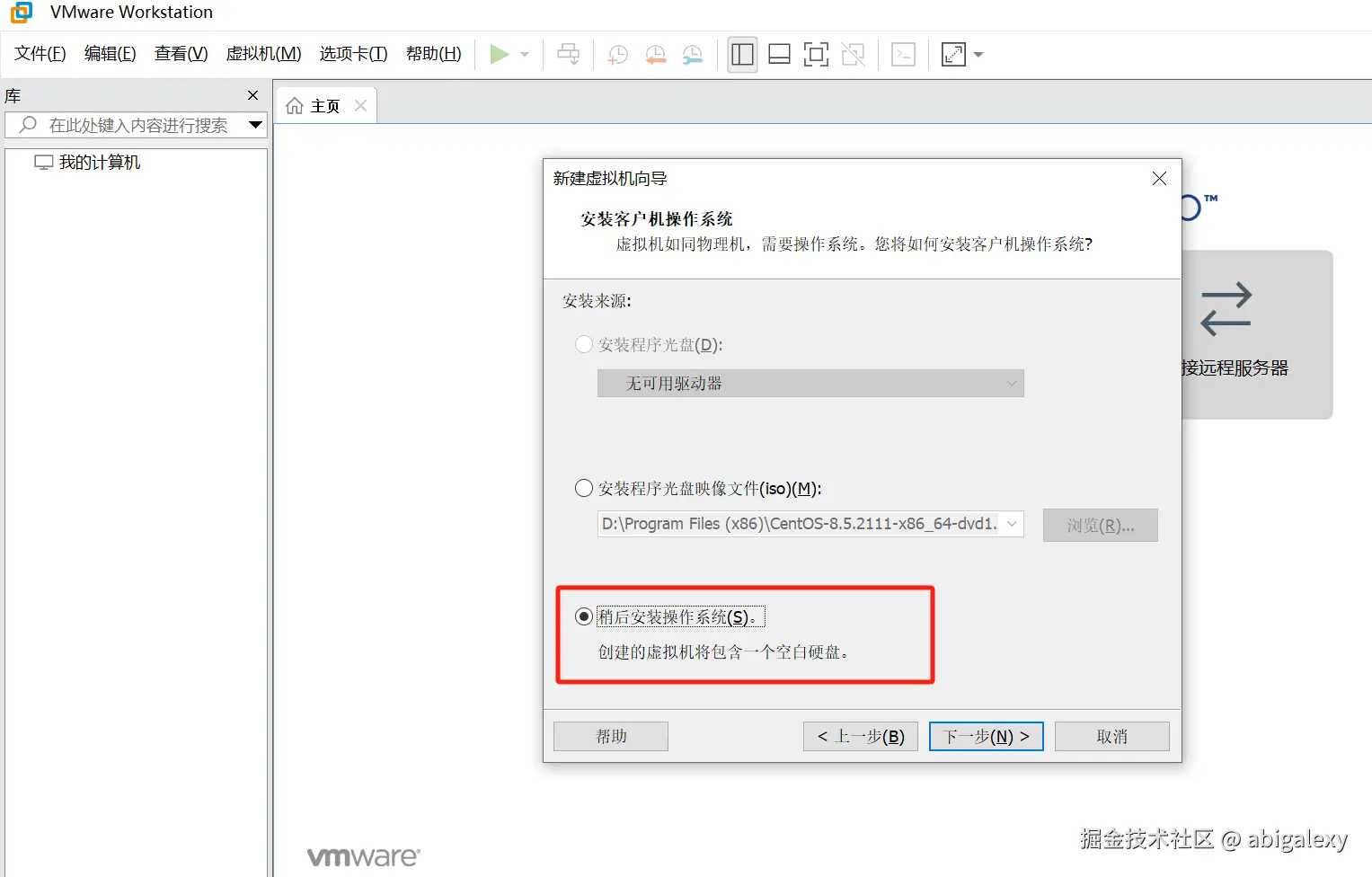Click the 下一步(N) button
Image resolution: width=1372 pixels, height=877 pixels.
[x=985, y=736]
